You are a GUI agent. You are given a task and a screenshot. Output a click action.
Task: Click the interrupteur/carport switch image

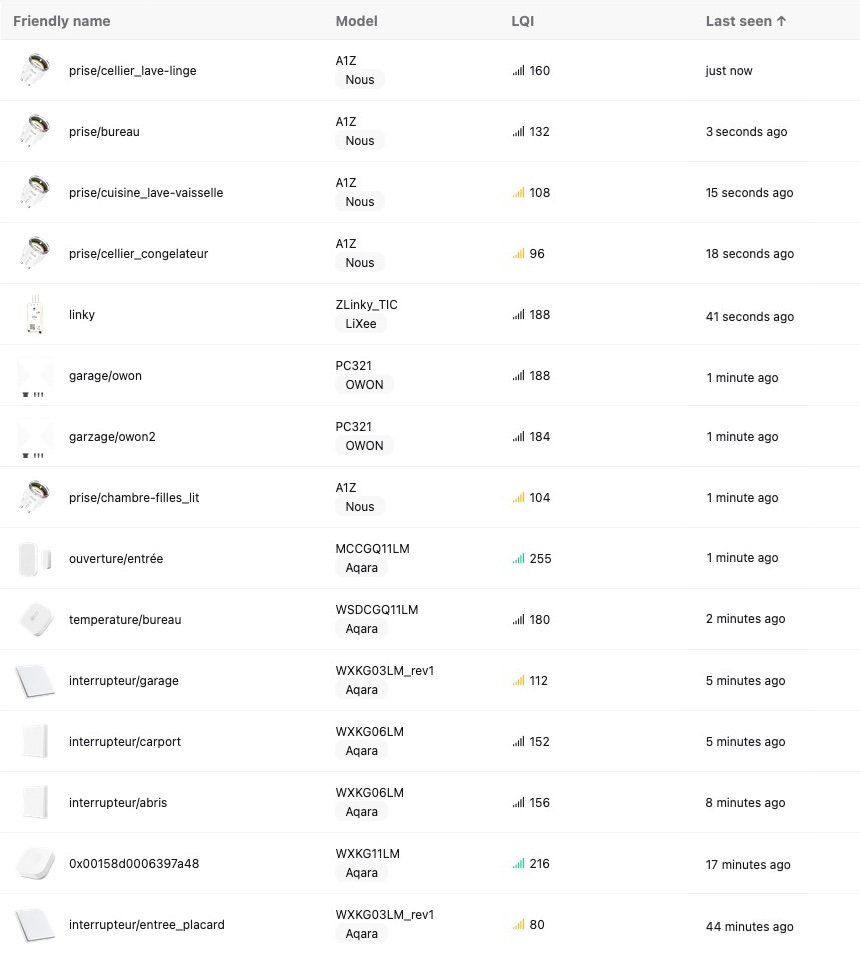point(34,742)
